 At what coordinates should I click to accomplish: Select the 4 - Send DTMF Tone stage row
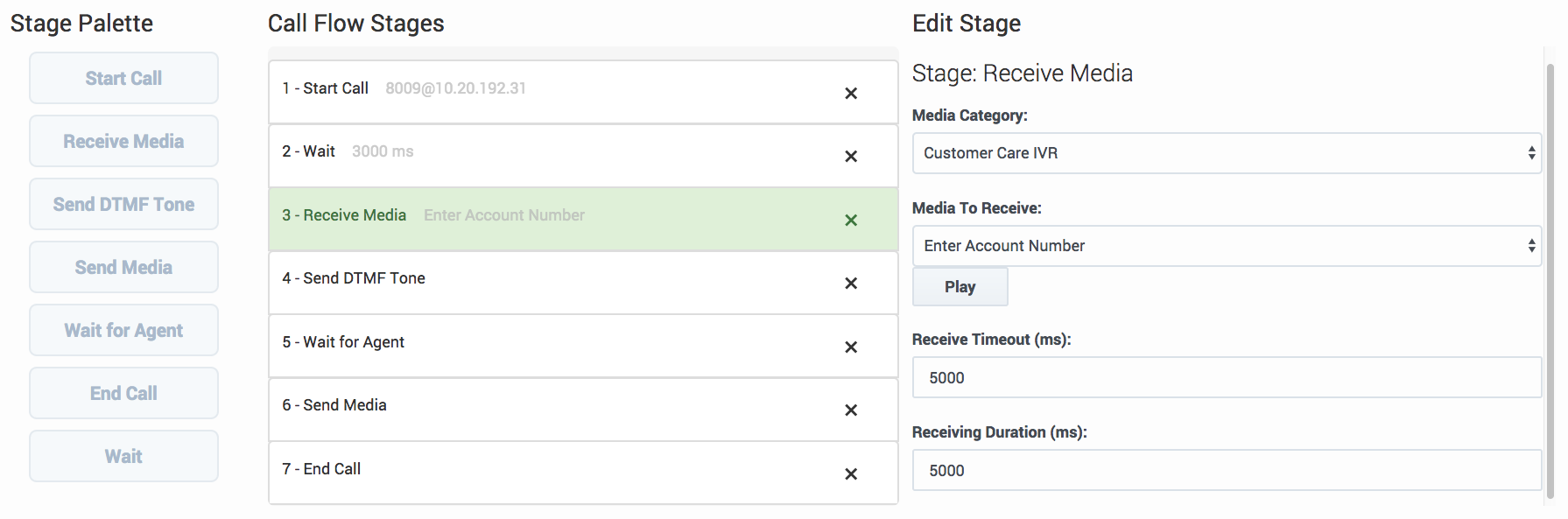(525, 283)
